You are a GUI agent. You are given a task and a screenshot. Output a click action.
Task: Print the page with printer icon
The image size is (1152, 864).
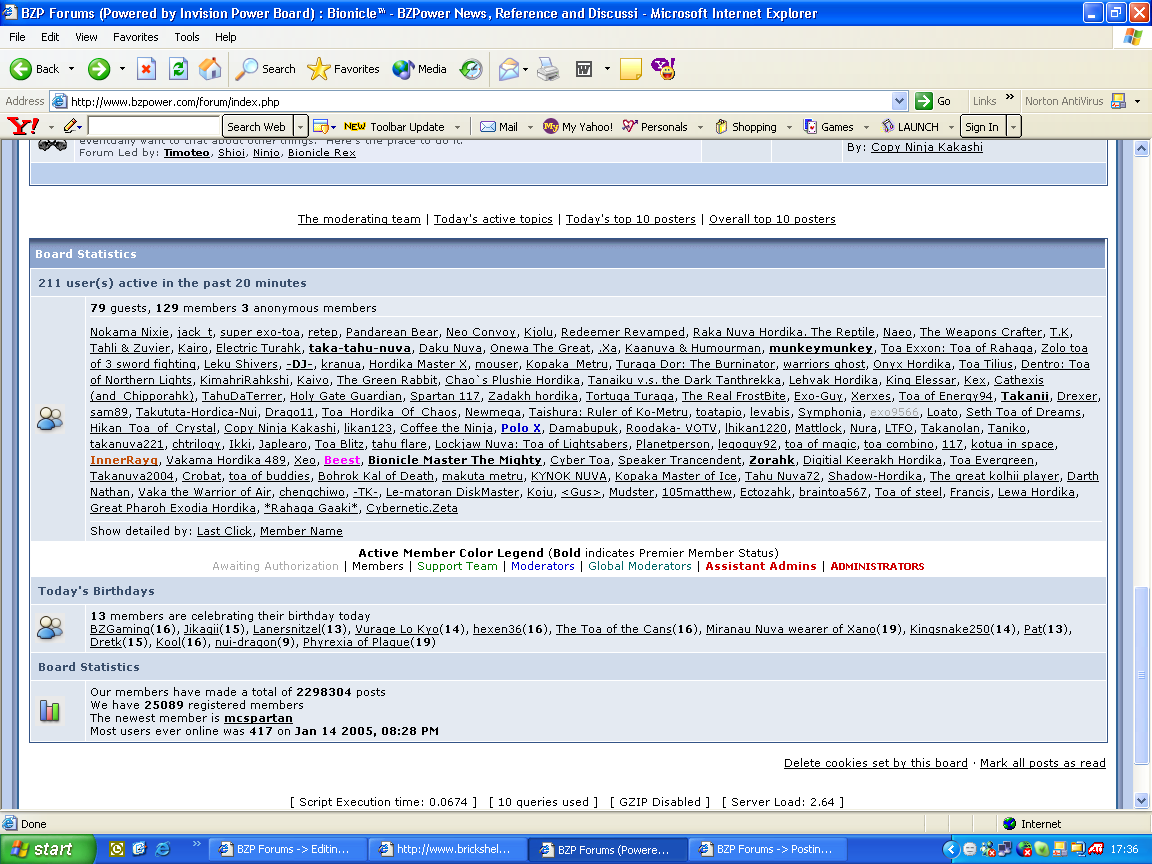(x=548, y=69)
